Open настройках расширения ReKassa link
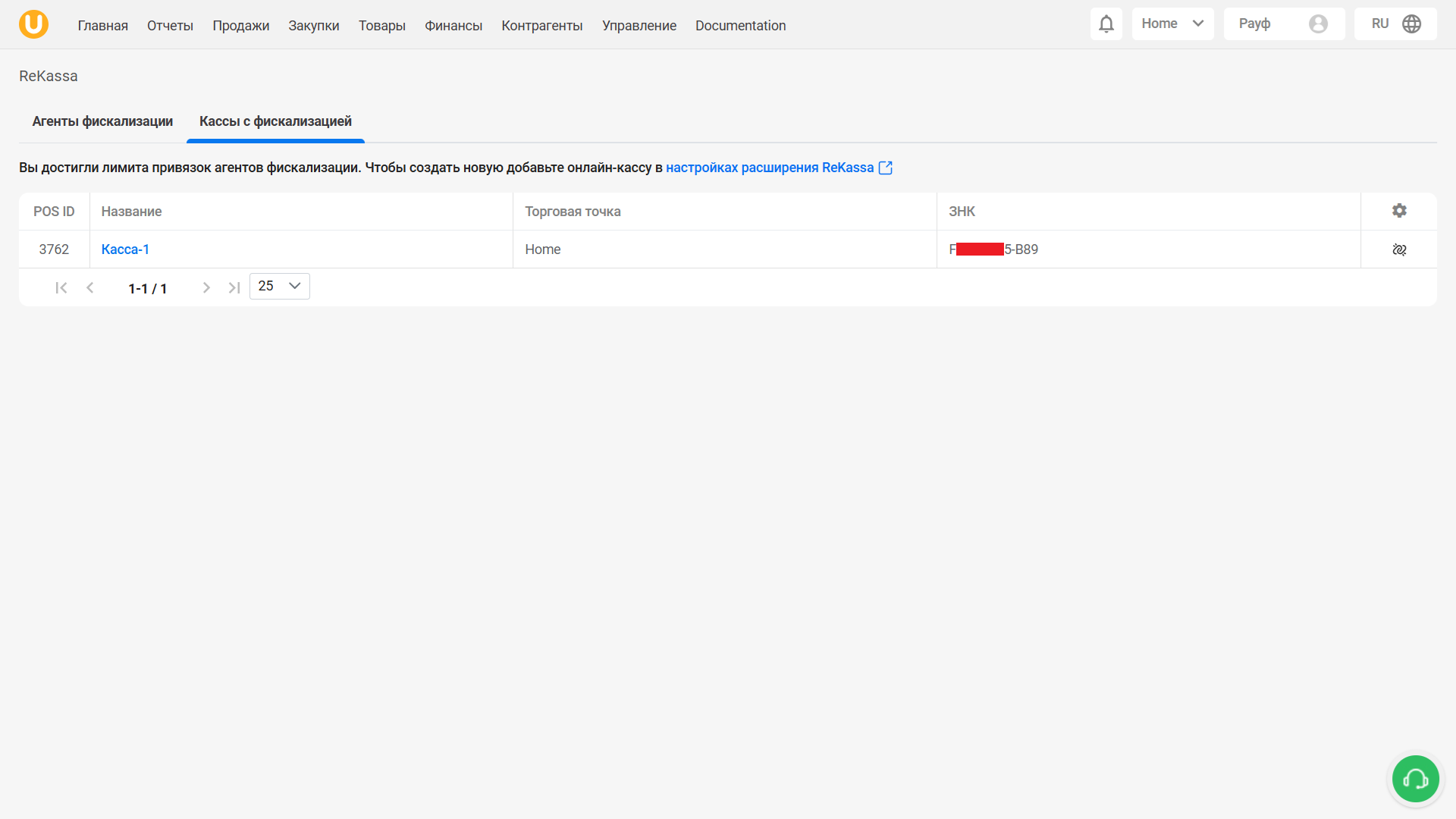The height and width of the screenshot is (819, 1456). 769,168
